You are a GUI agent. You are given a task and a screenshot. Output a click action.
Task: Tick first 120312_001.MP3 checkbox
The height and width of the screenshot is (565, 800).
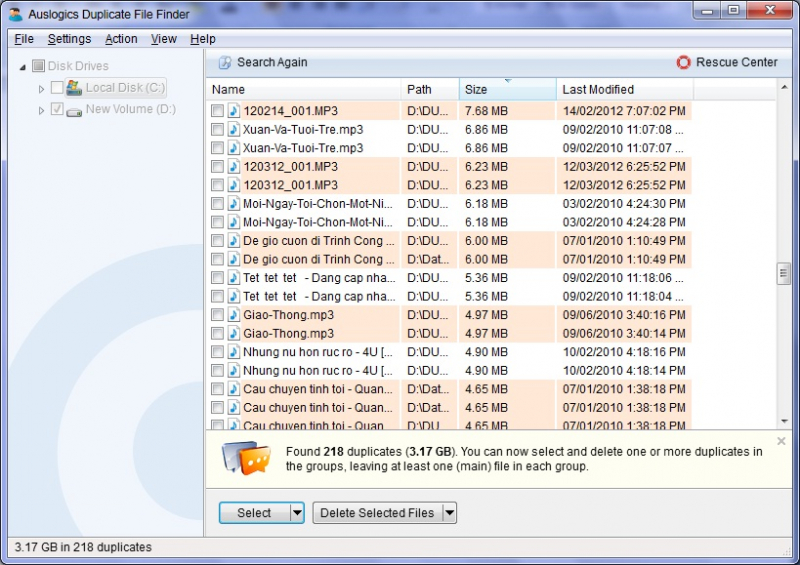[x=217, y=166]
